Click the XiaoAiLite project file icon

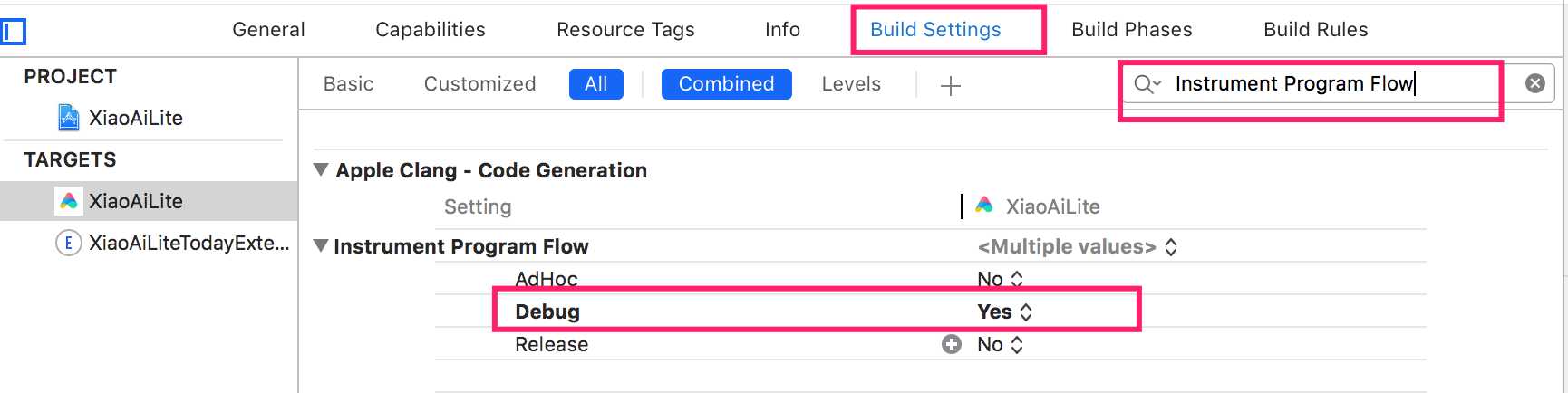pyautogui.click(x=69, y=118)
